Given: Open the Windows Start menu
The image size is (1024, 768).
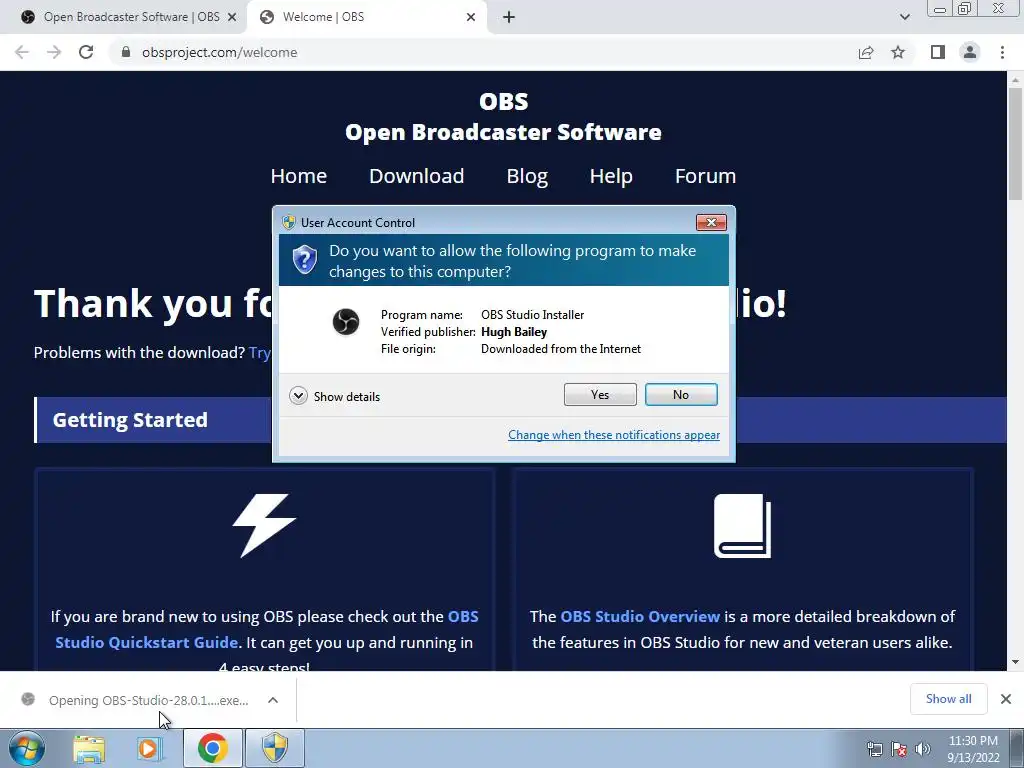Looking at the screenshot, I should coord(26,748).
